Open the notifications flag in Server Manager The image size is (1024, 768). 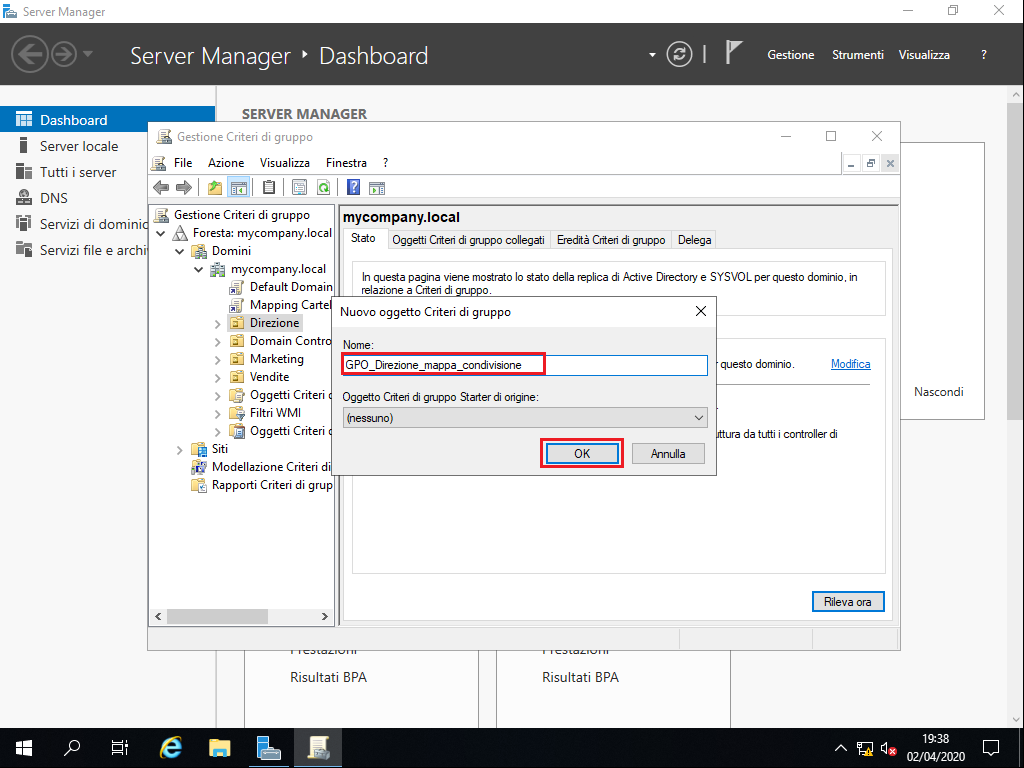point(734,53)
